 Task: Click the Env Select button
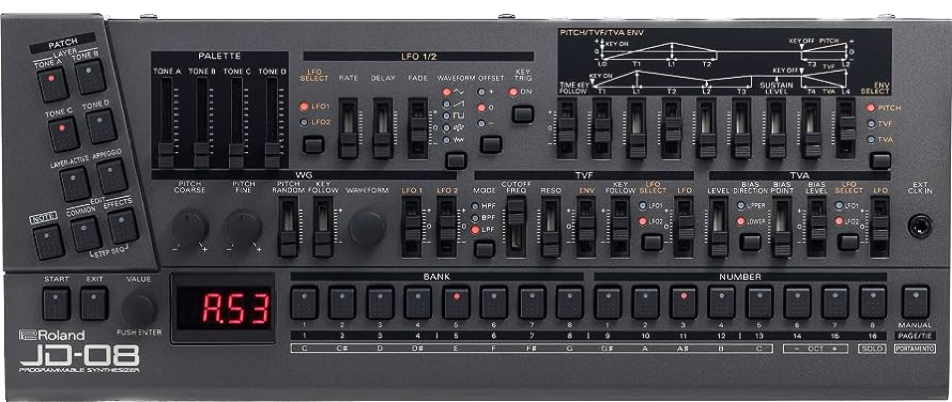tap(880, 160)
